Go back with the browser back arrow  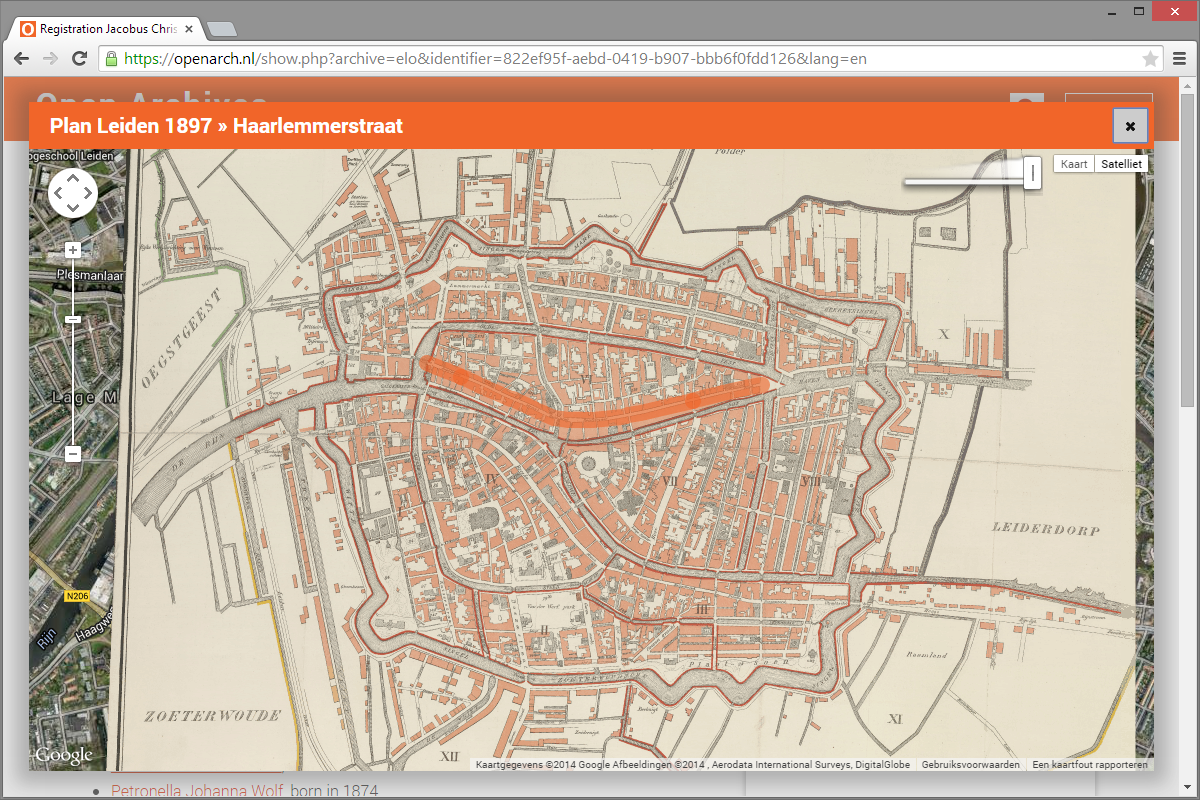pos(20,58)
